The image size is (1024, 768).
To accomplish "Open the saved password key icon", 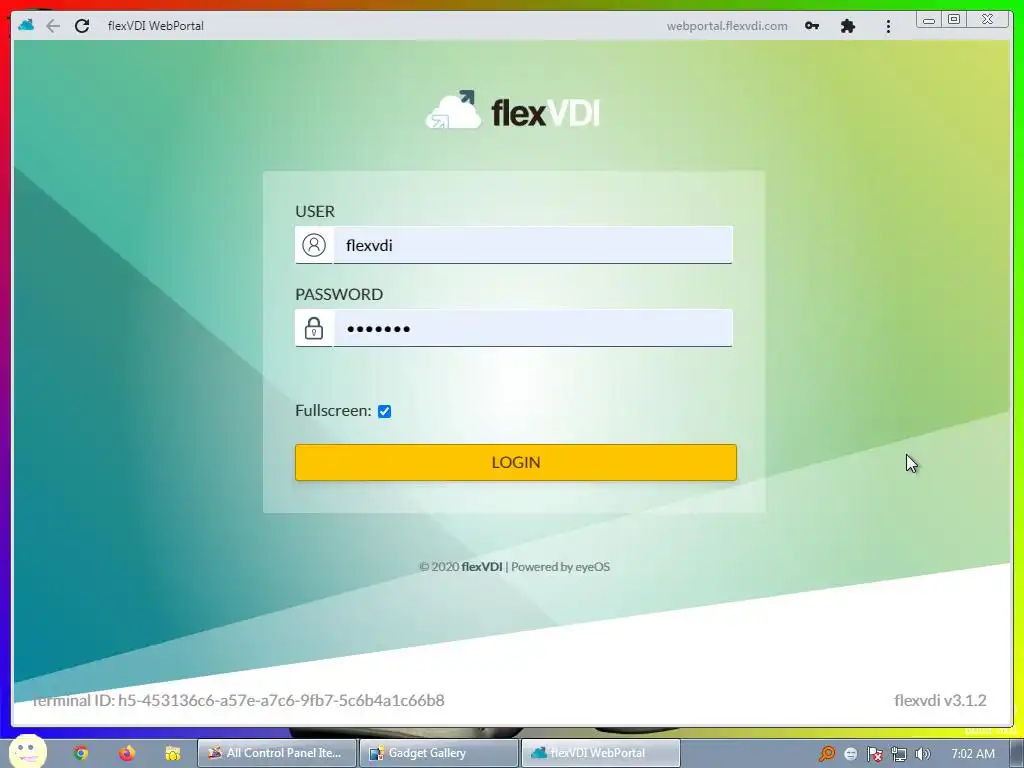I will pyautogui.click(x=812, y=26).
